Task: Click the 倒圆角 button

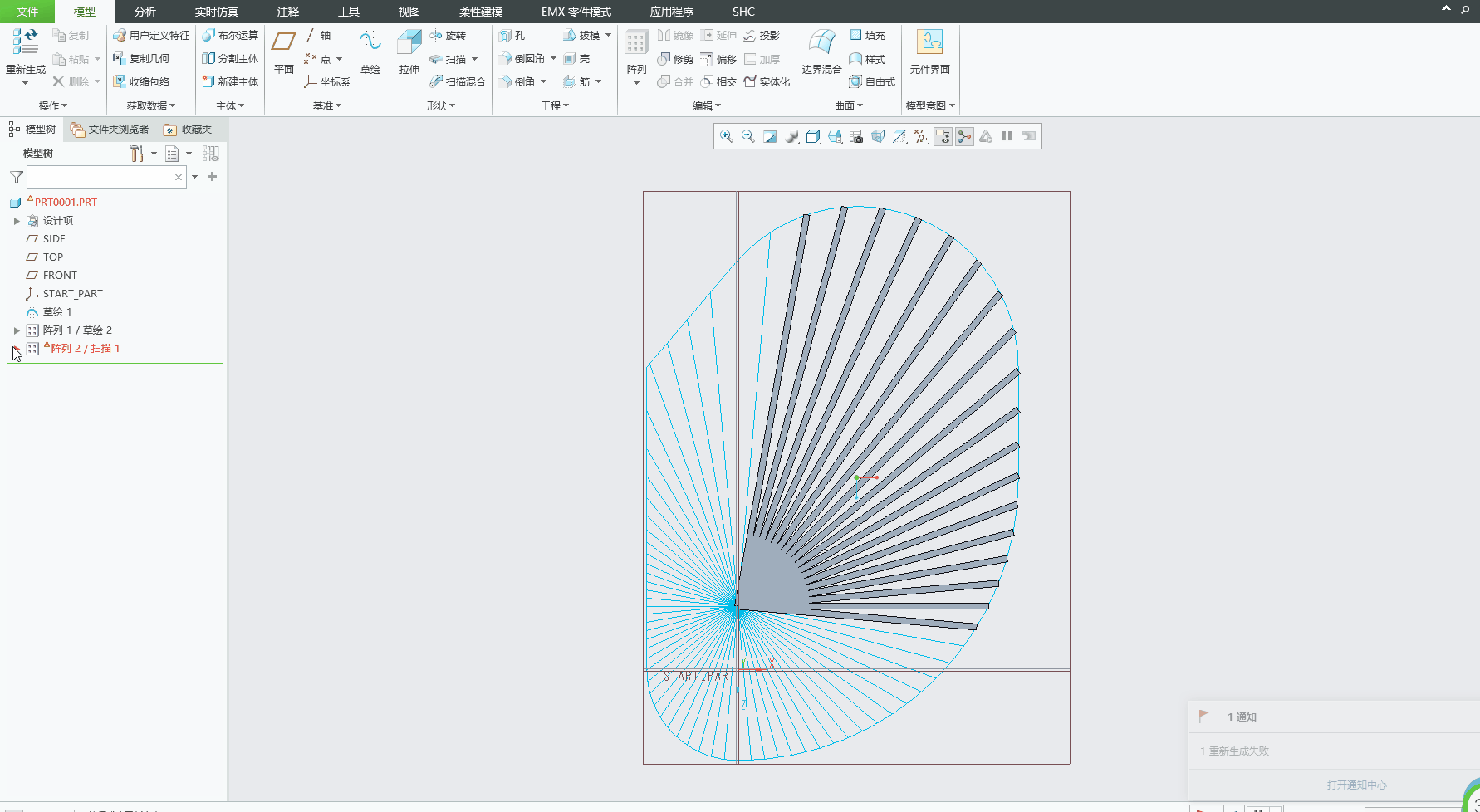Action: click(521, 59)
